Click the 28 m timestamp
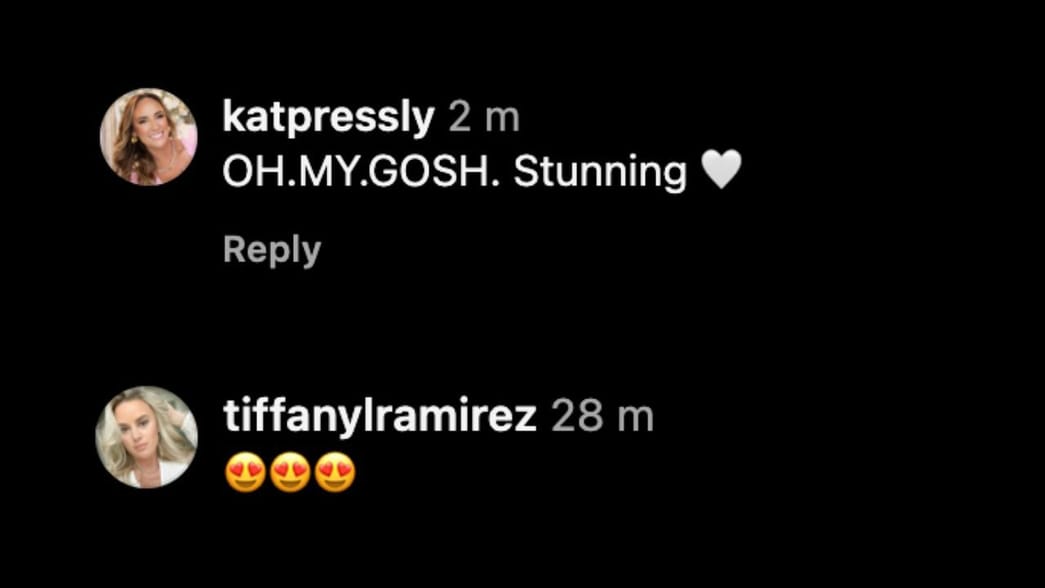Screen dimensions: 1045x588 (x=602, y=416)
